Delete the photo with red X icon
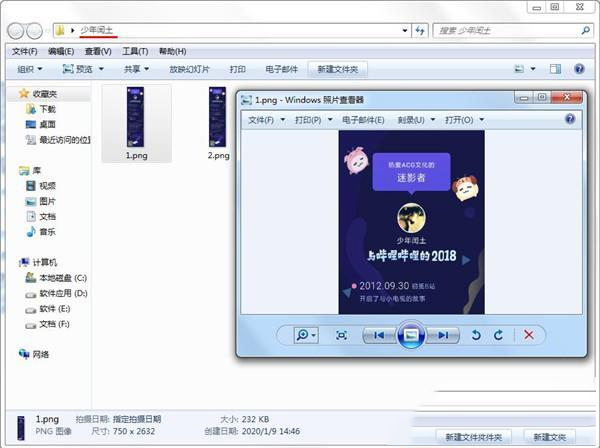Viewport: 600px width, 448px height. tap(529, 335)
